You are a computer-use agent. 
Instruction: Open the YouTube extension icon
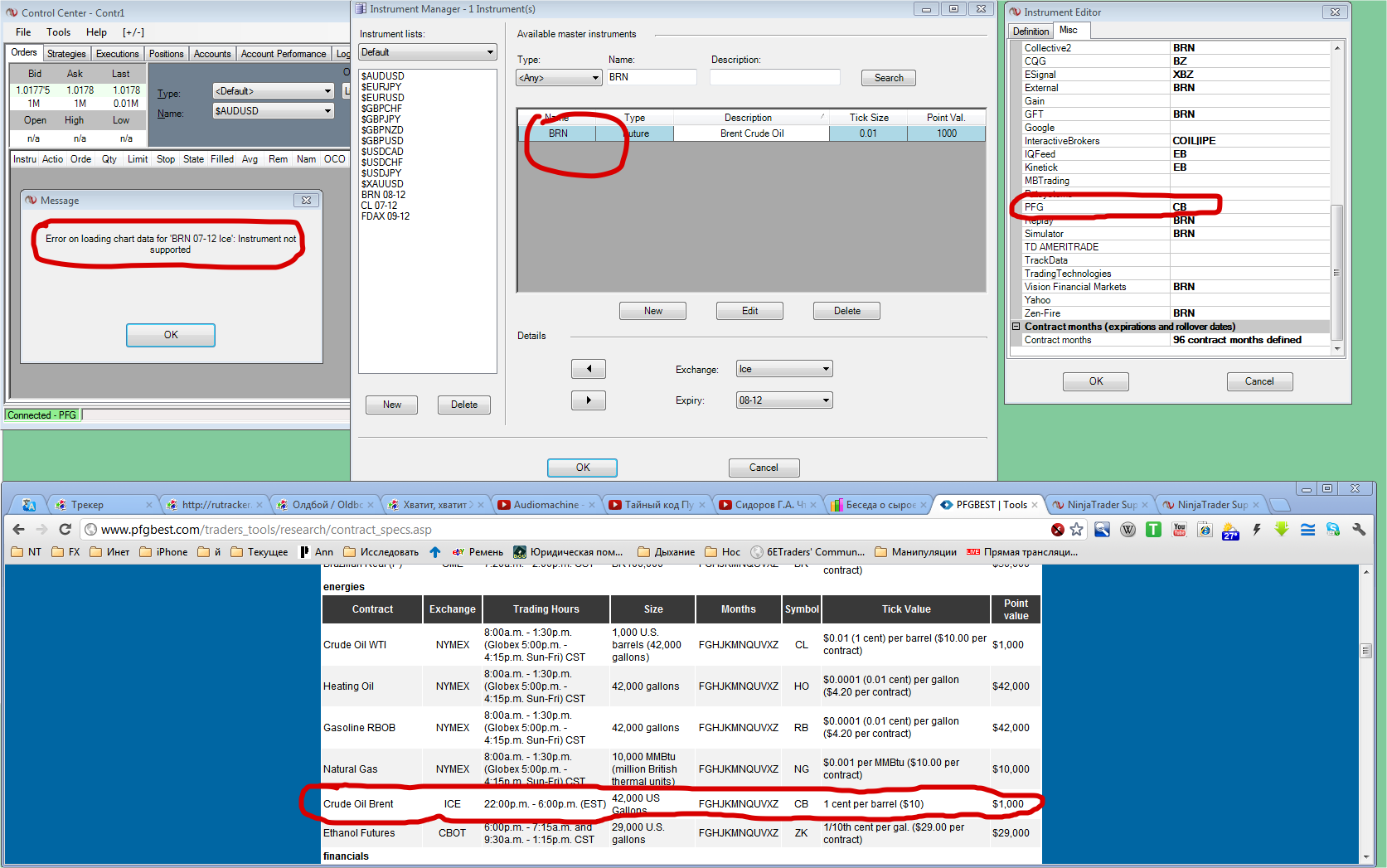tap(1180, 530)
